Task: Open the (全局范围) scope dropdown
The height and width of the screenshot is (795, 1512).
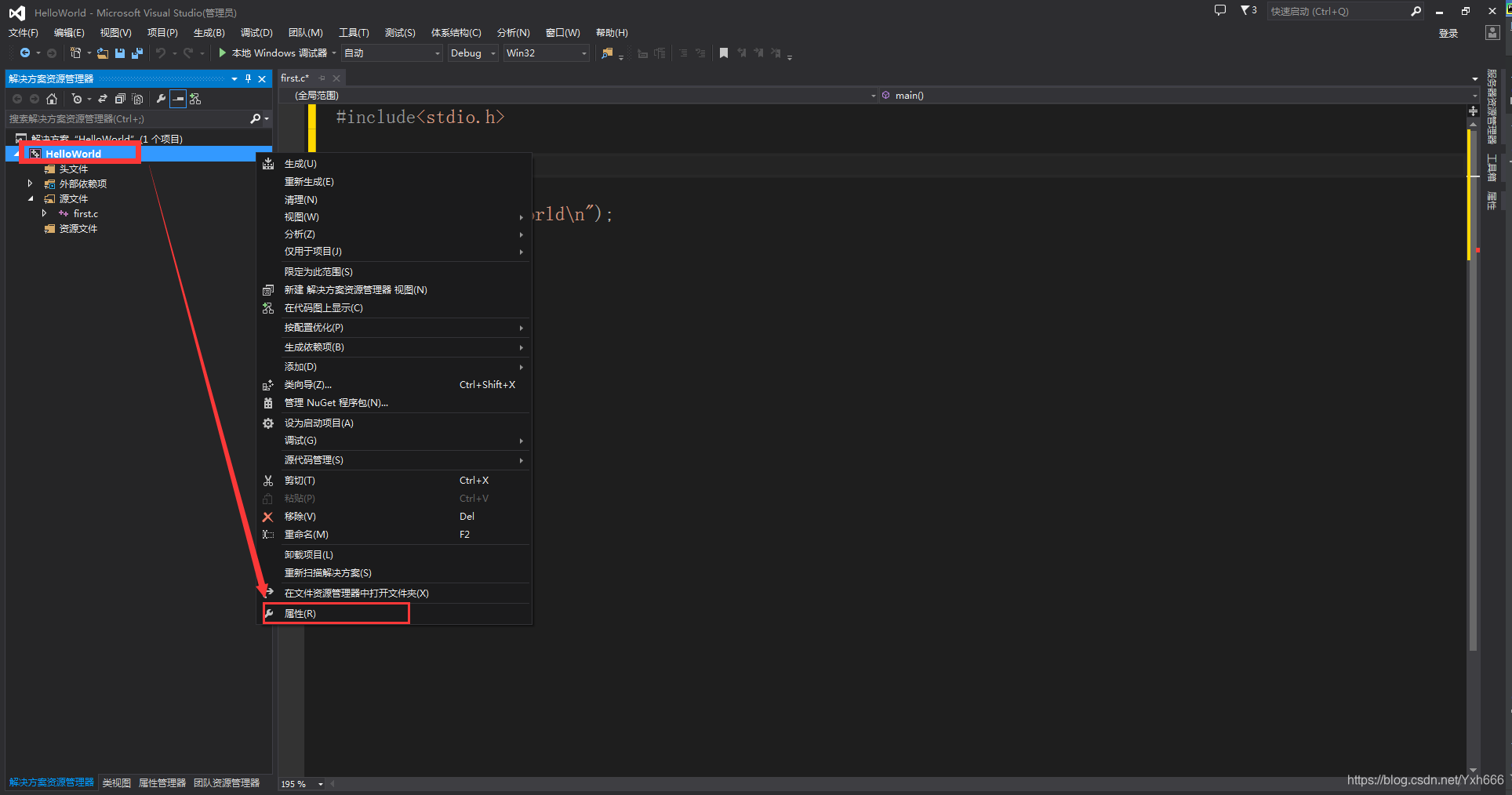Action: pos(579,95)
